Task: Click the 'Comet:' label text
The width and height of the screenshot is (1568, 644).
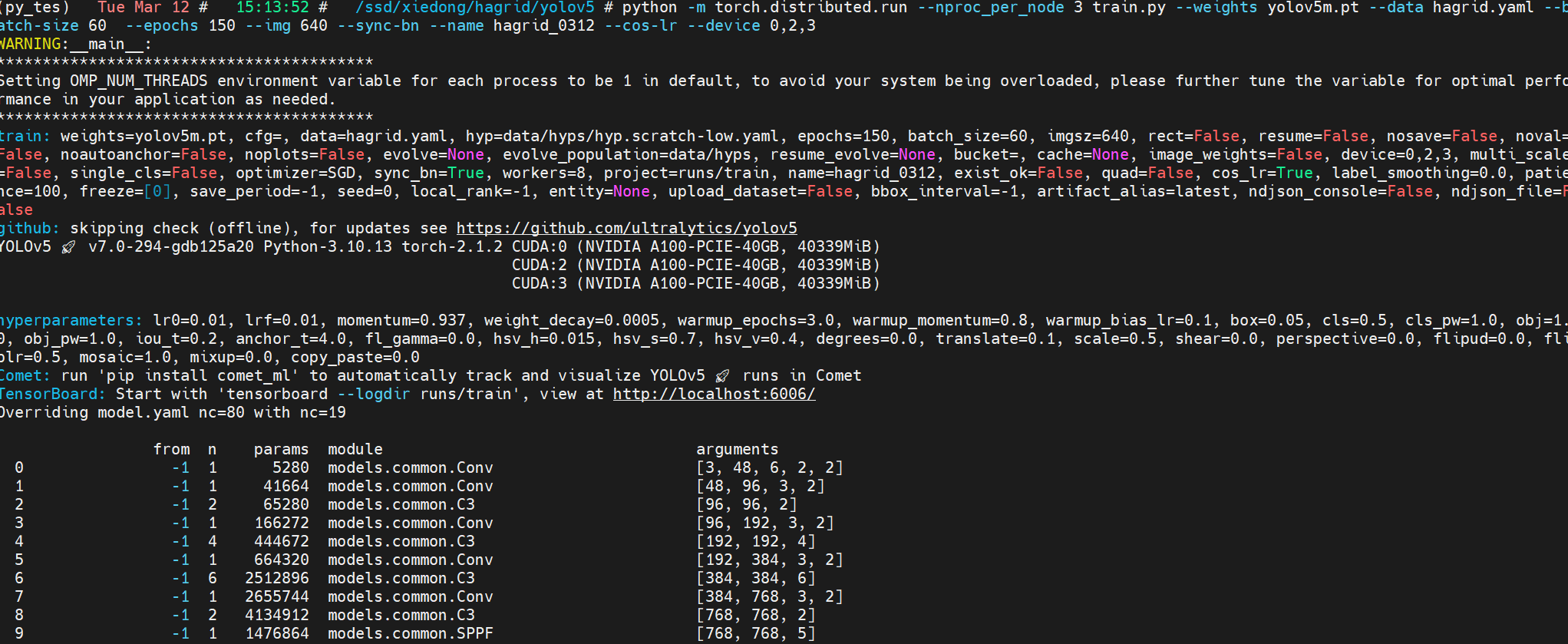Action: coord(25,375)
